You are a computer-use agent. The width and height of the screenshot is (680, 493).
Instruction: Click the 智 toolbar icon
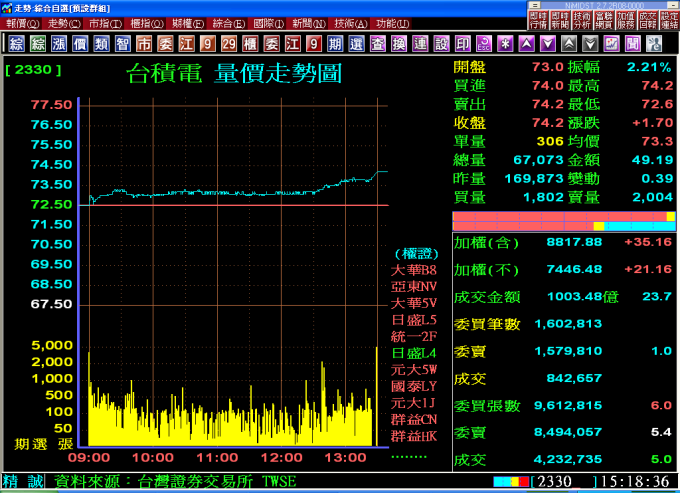(123, 43)
